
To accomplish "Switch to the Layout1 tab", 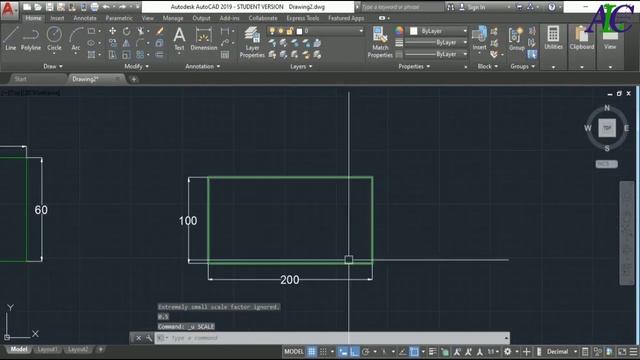I will tap(47, 349).
